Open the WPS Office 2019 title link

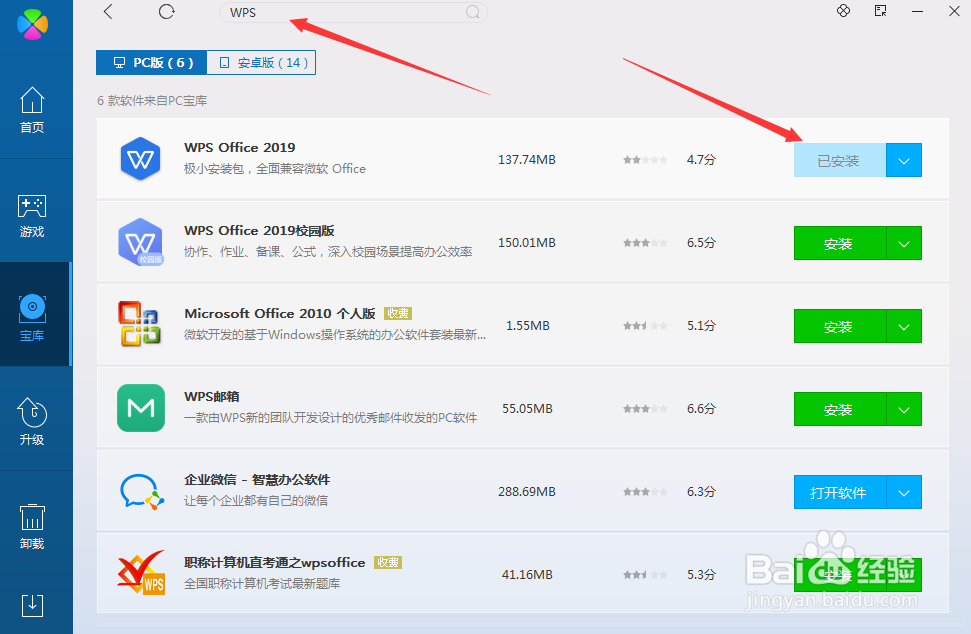coord(240,147)
